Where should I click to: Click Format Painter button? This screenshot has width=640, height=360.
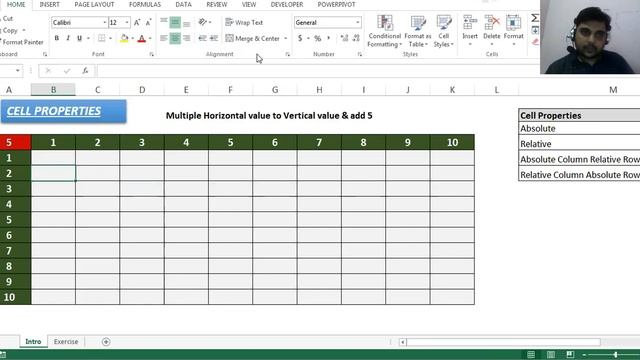[22, 42]
